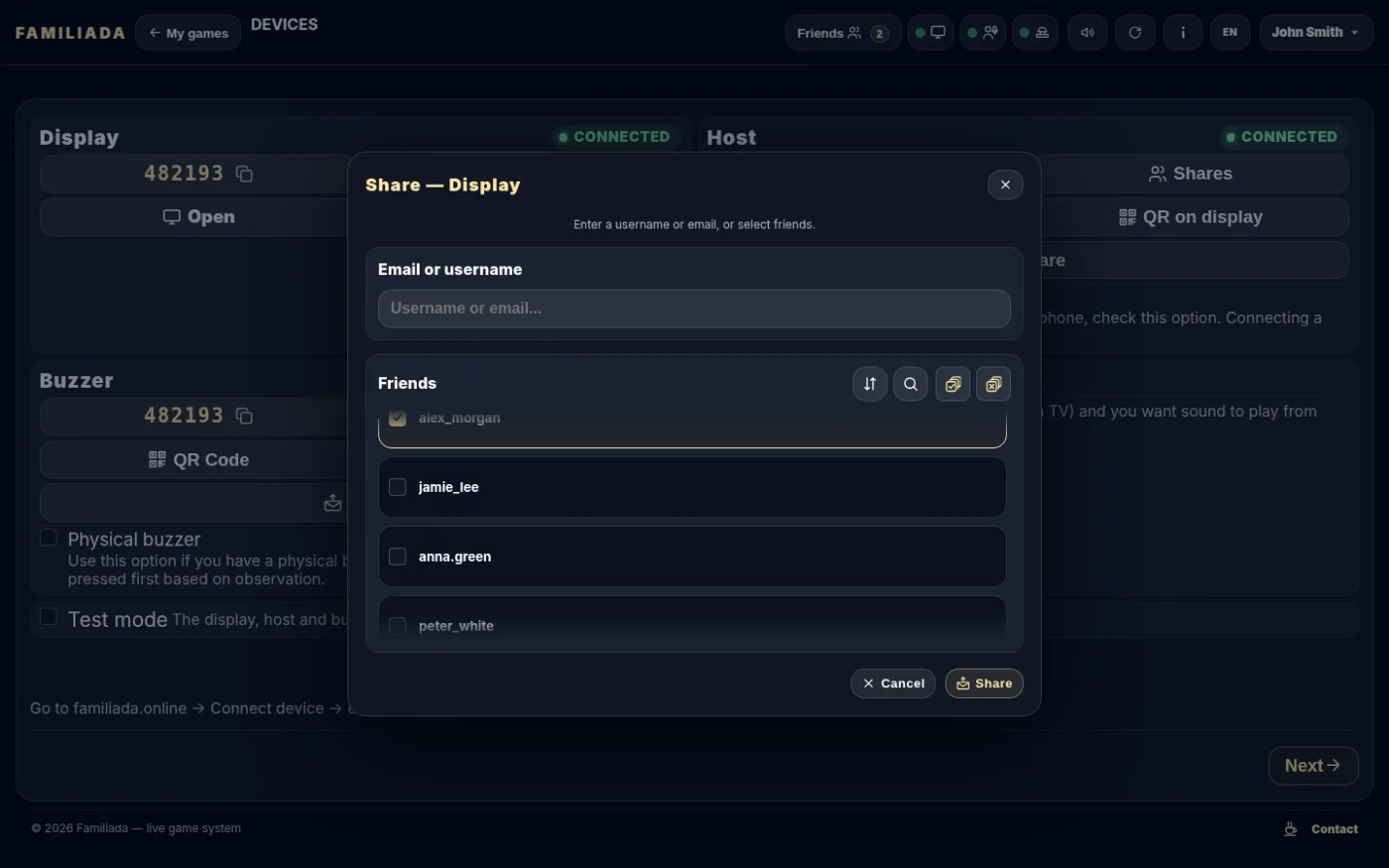
Task: Open the EN language selector
Action: [x=1230, y=33]
